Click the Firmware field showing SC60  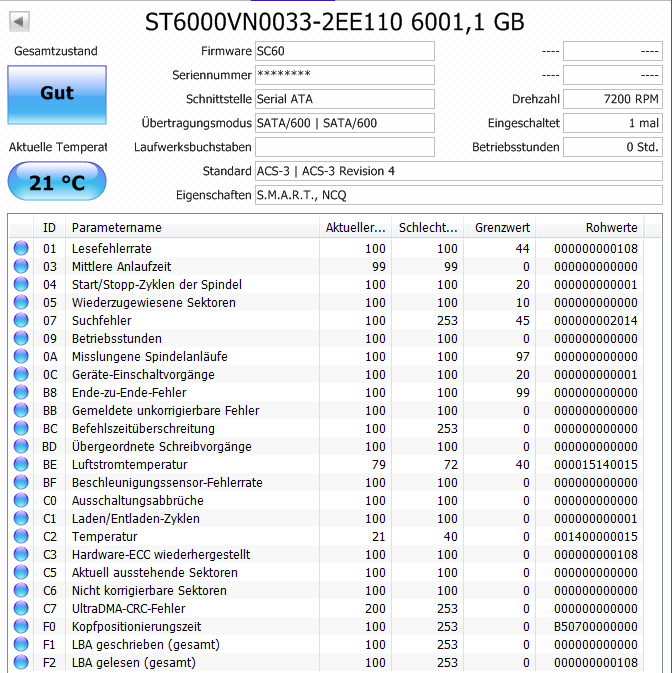pos(345,51)
